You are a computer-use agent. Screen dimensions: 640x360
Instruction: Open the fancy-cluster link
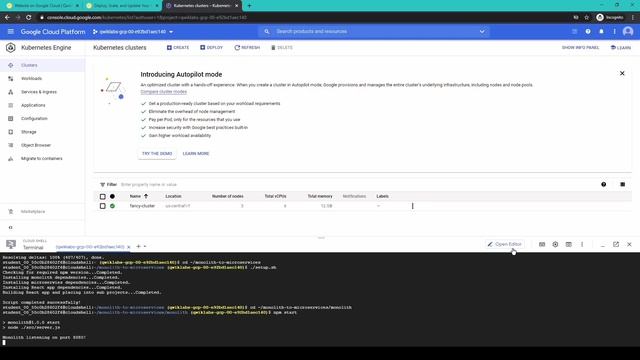pyautogui.click(x=142, y=206)
